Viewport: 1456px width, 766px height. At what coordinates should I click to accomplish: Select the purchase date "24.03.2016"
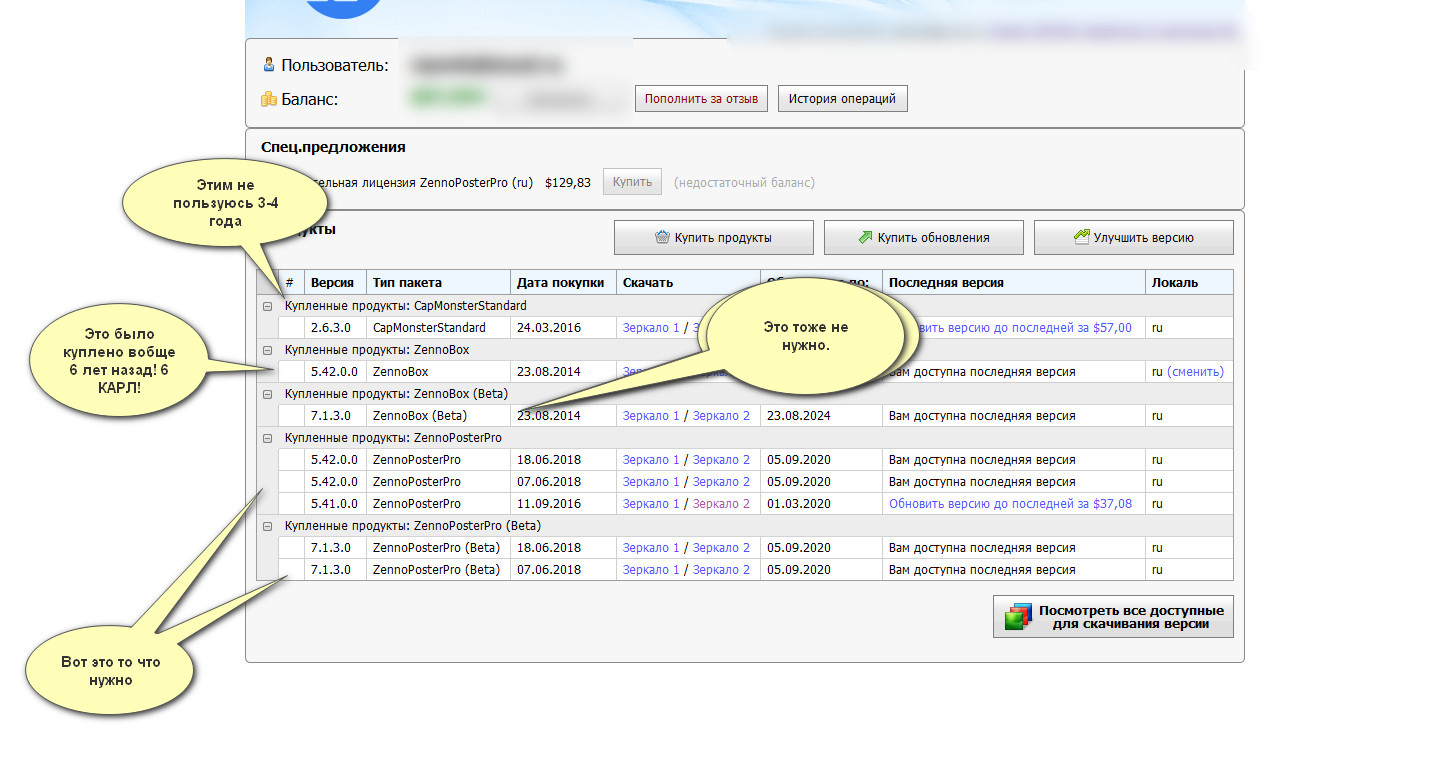(x=548, y=328)
